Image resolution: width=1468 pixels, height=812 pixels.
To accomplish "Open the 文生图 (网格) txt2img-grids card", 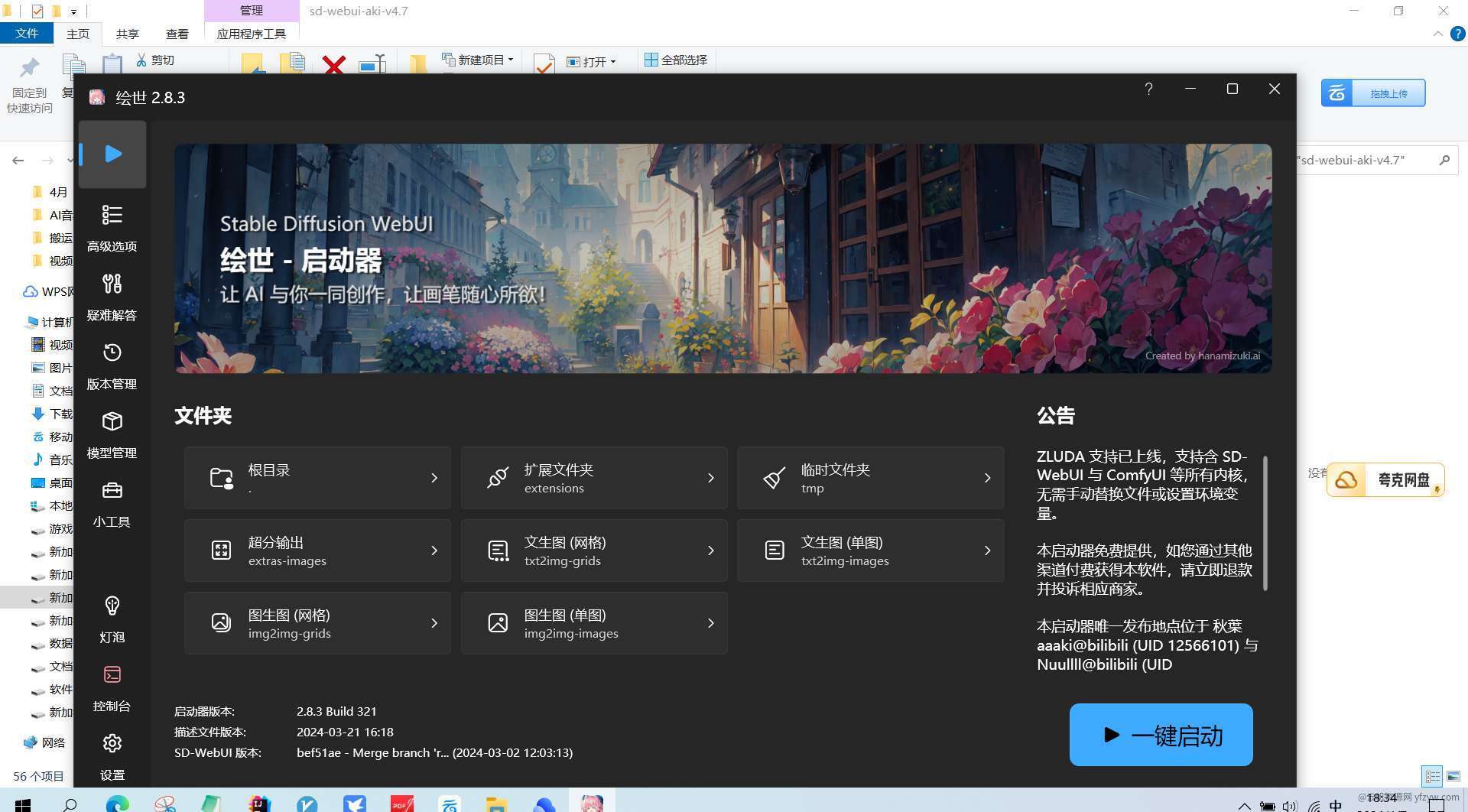I will pos(594,551).
